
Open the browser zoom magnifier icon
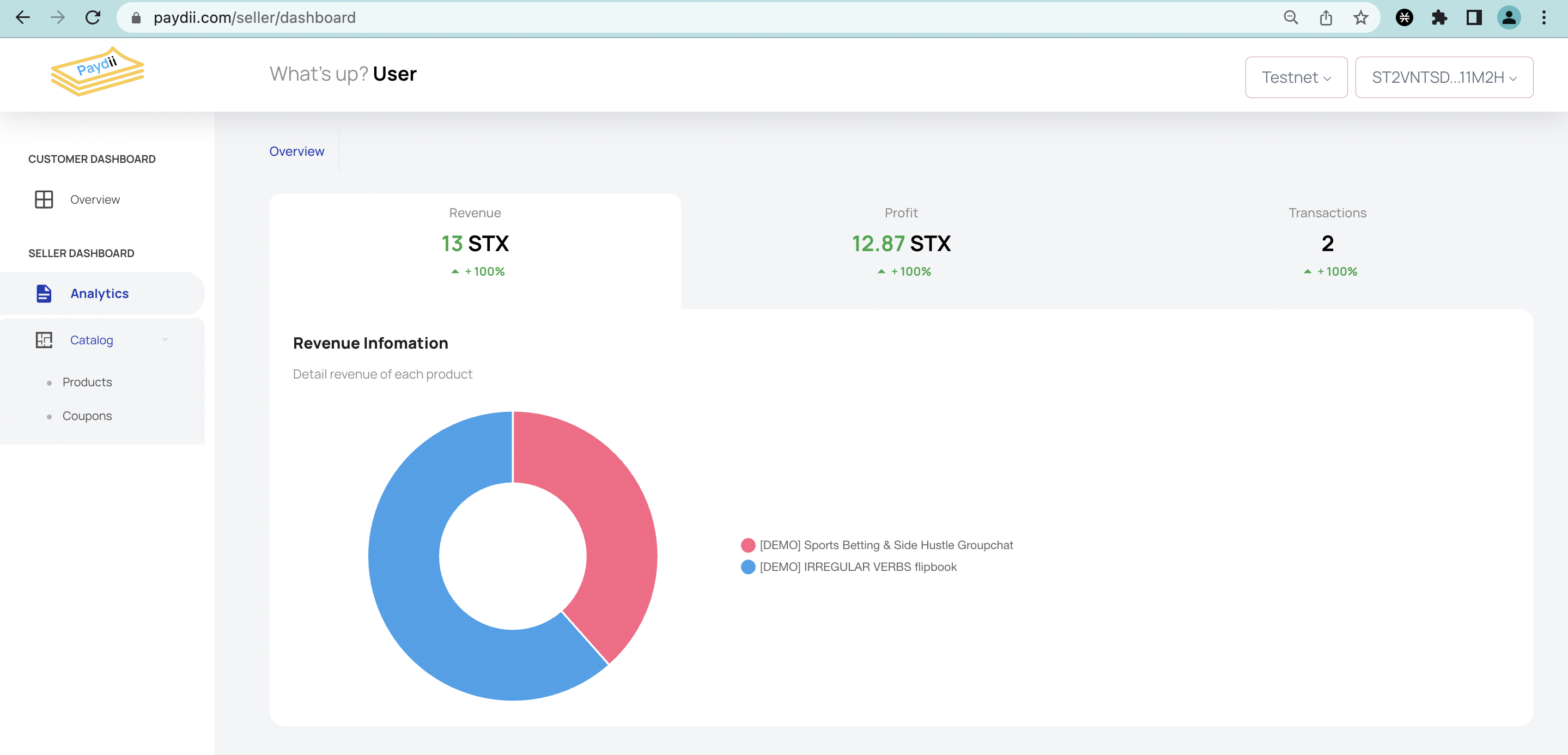[1291, 17]
